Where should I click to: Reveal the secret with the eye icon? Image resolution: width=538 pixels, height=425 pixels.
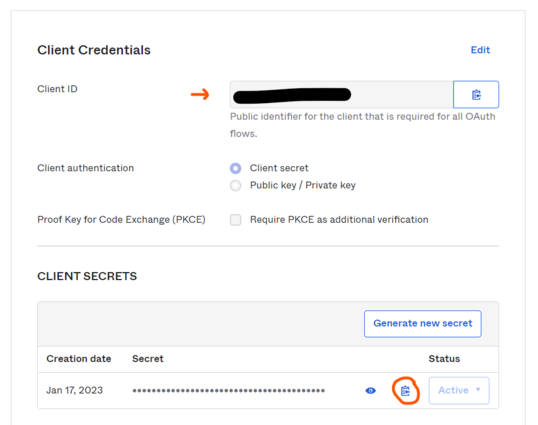click(371, 391)
